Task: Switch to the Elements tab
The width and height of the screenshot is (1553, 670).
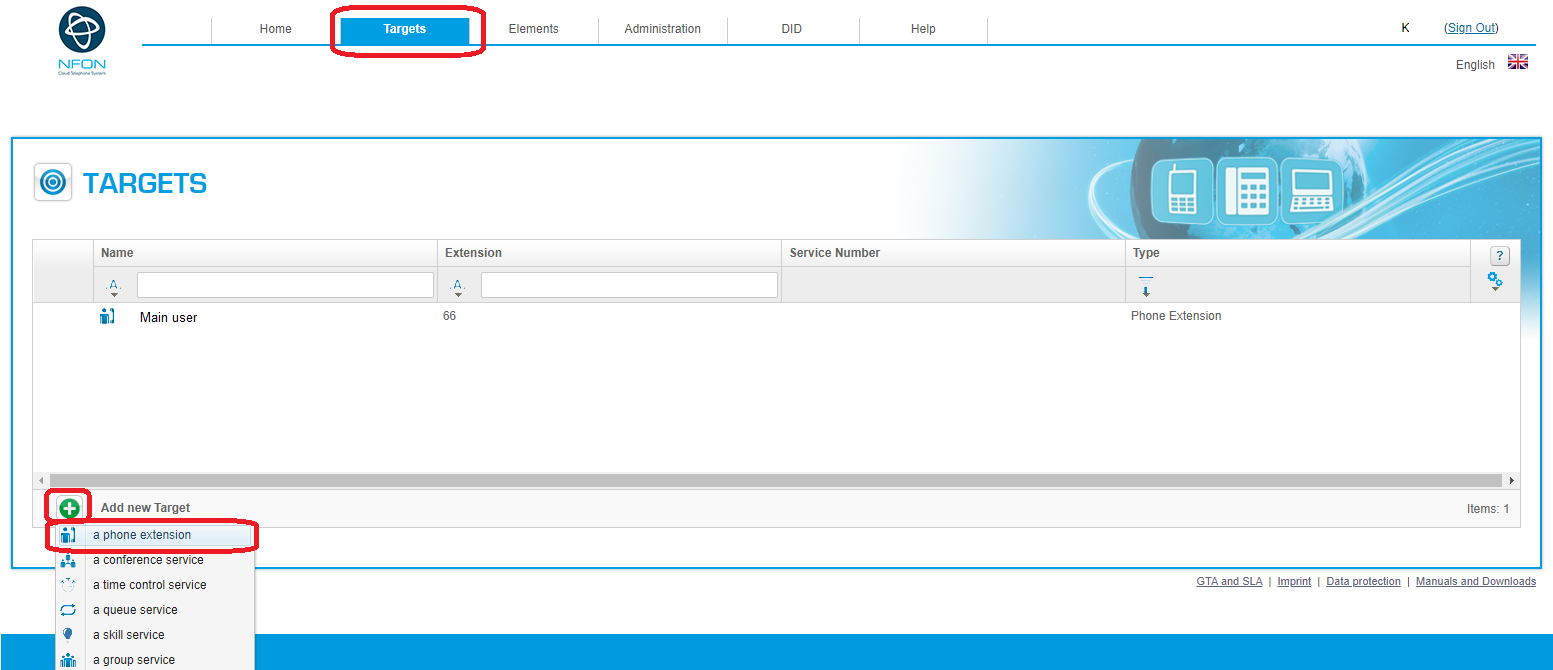Action: click(533, 29)
